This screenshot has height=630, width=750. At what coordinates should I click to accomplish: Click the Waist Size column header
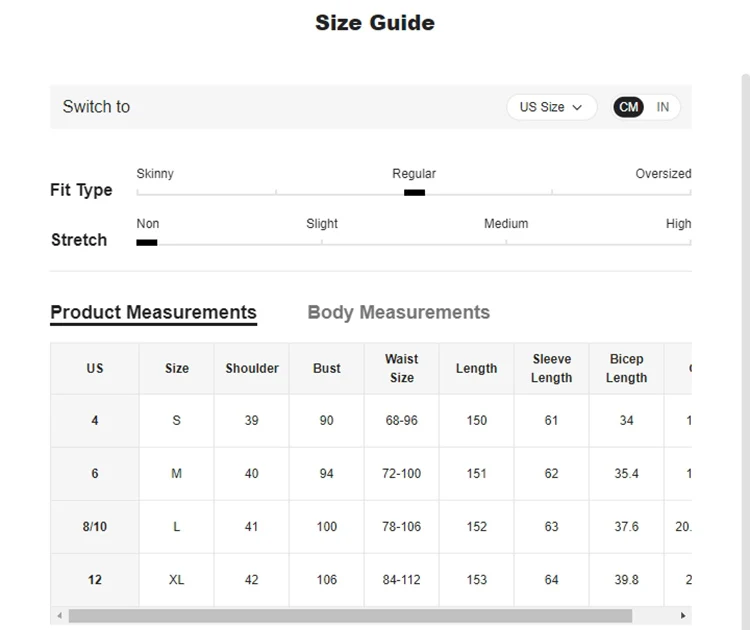[x=401, y=368]
